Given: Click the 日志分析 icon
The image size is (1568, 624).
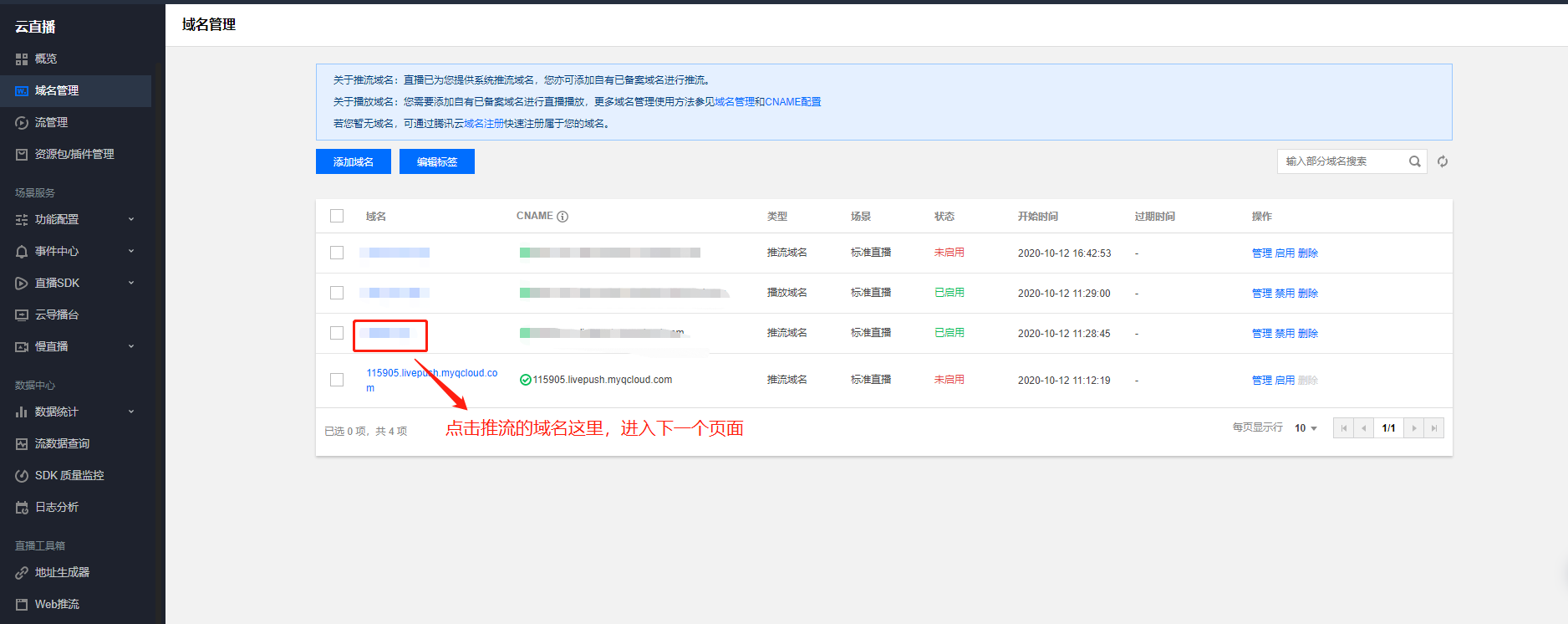Looking at the screenshot, I should click(x=22, y=507).
